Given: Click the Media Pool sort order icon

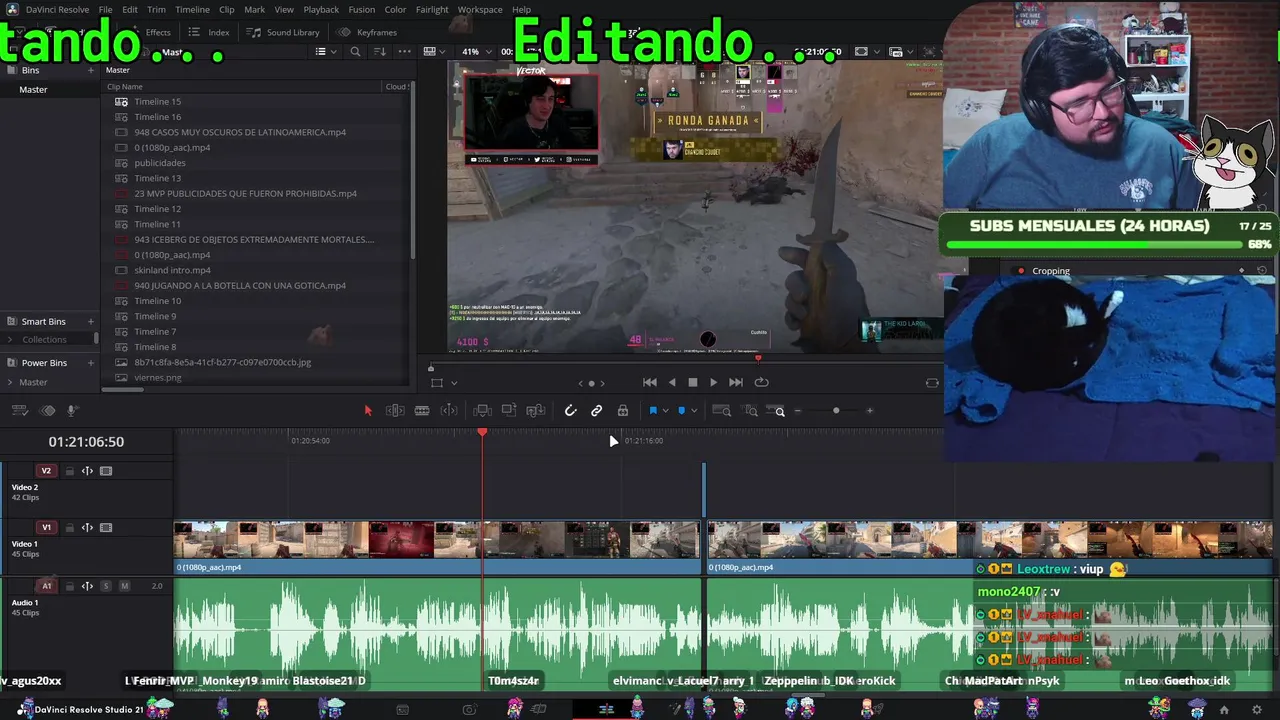Looking at the screenshot, I should click(x=380, y=52).
